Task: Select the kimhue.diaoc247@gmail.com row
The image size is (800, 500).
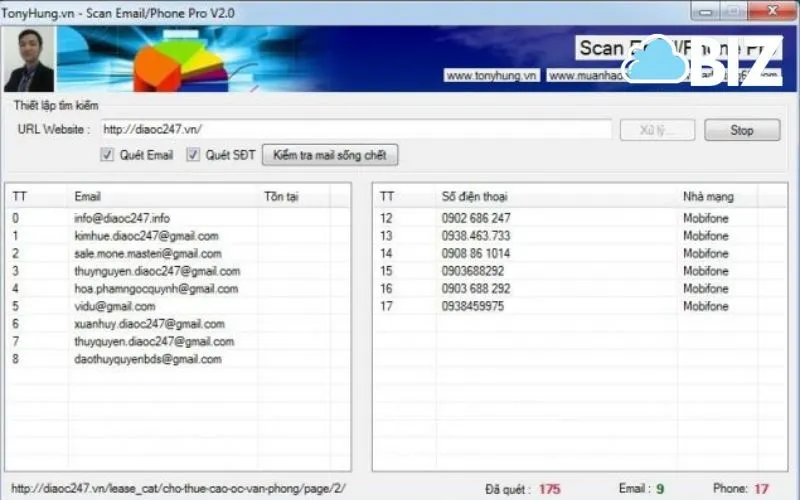Action: [146, 235]
